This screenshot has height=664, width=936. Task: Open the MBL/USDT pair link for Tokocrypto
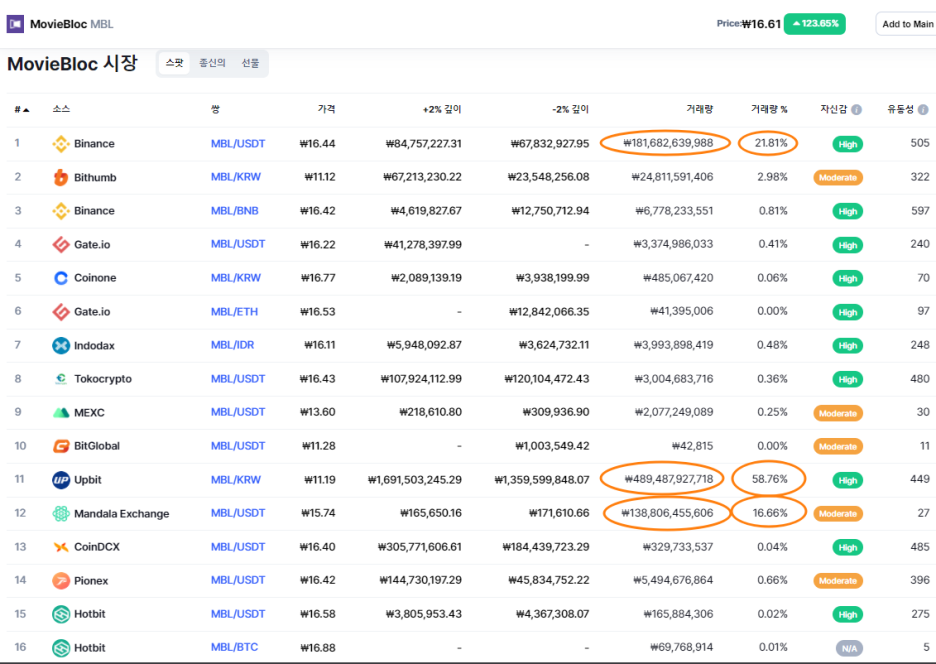pyautogui.click(x=238, y=379)
